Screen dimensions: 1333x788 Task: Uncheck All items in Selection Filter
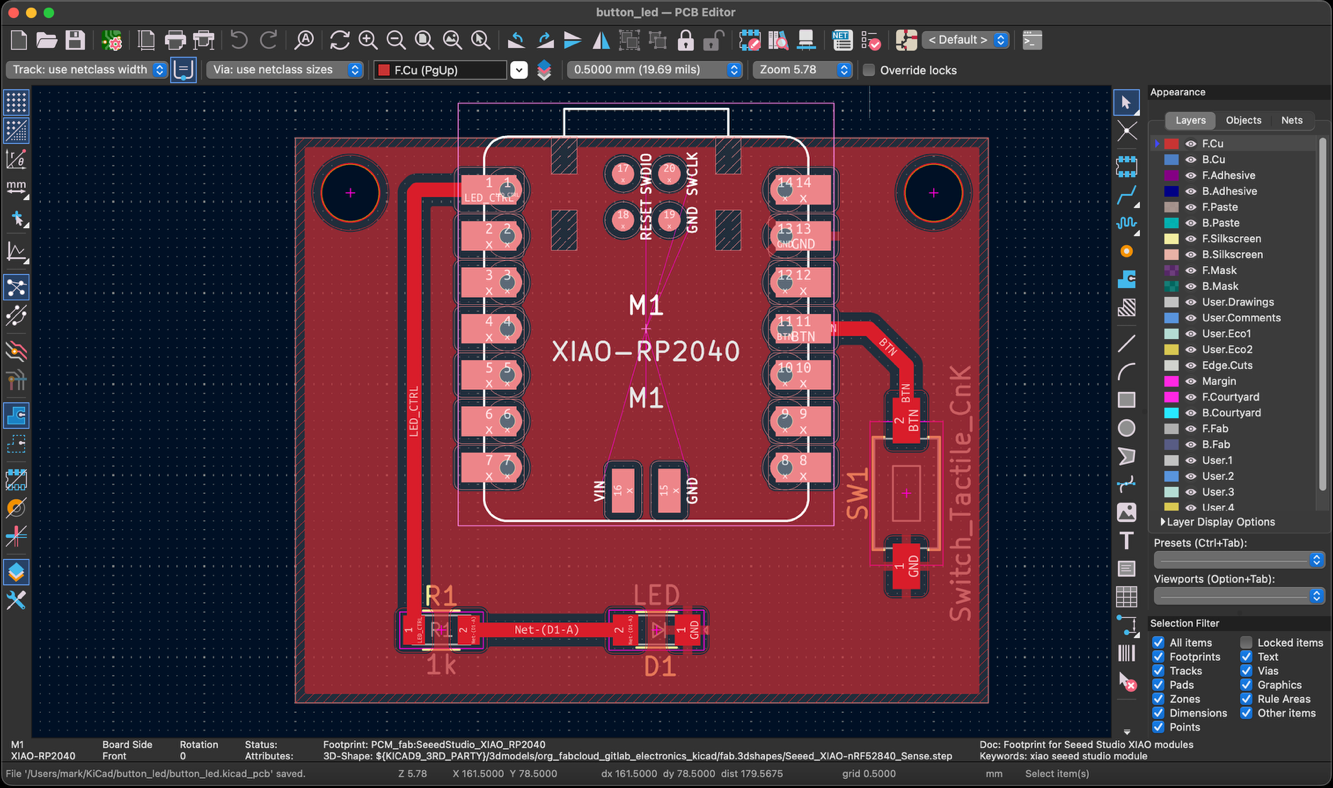coord(1158,643)
